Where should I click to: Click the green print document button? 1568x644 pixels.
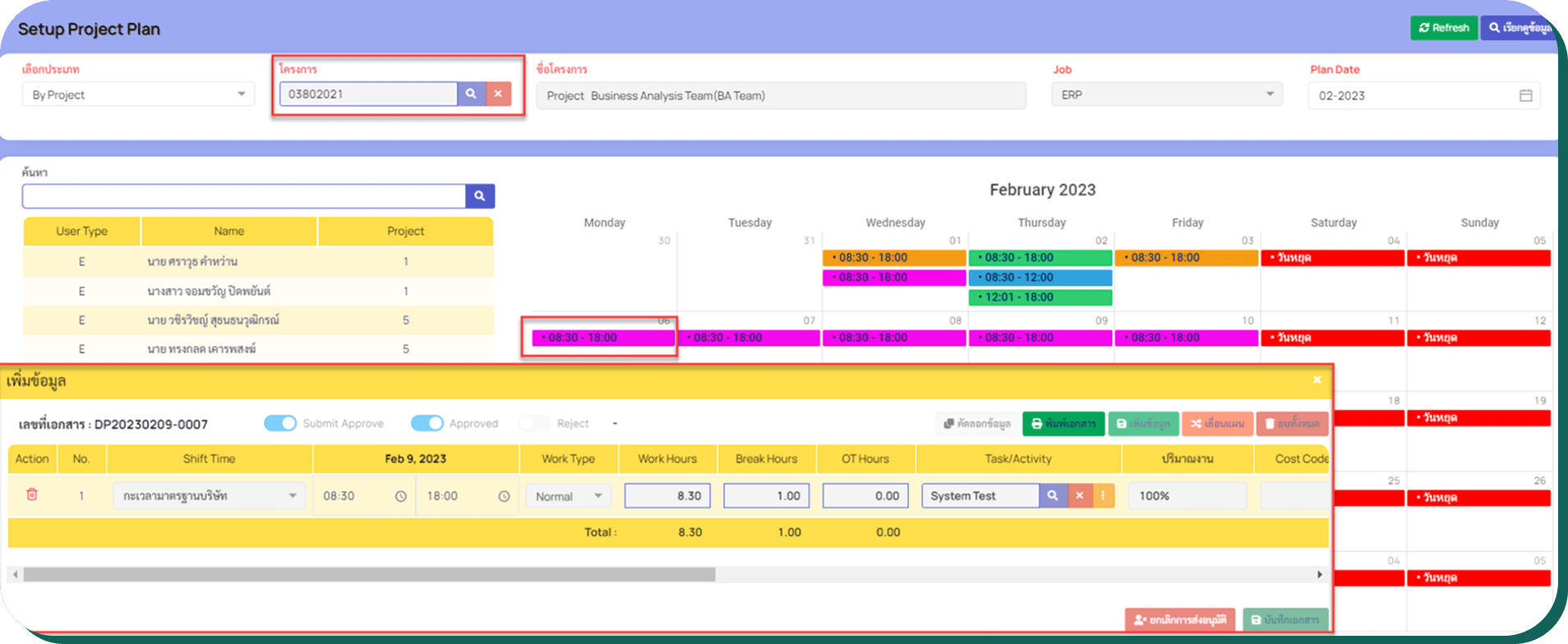(x=1063, y=424)
